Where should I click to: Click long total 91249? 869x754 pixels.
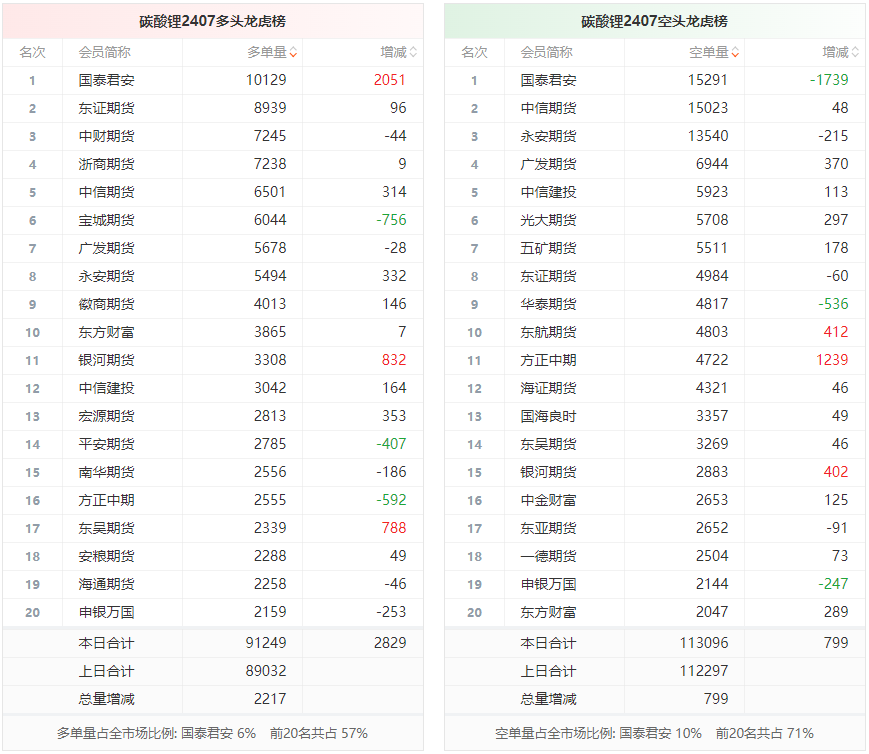(x=266, y=643)
